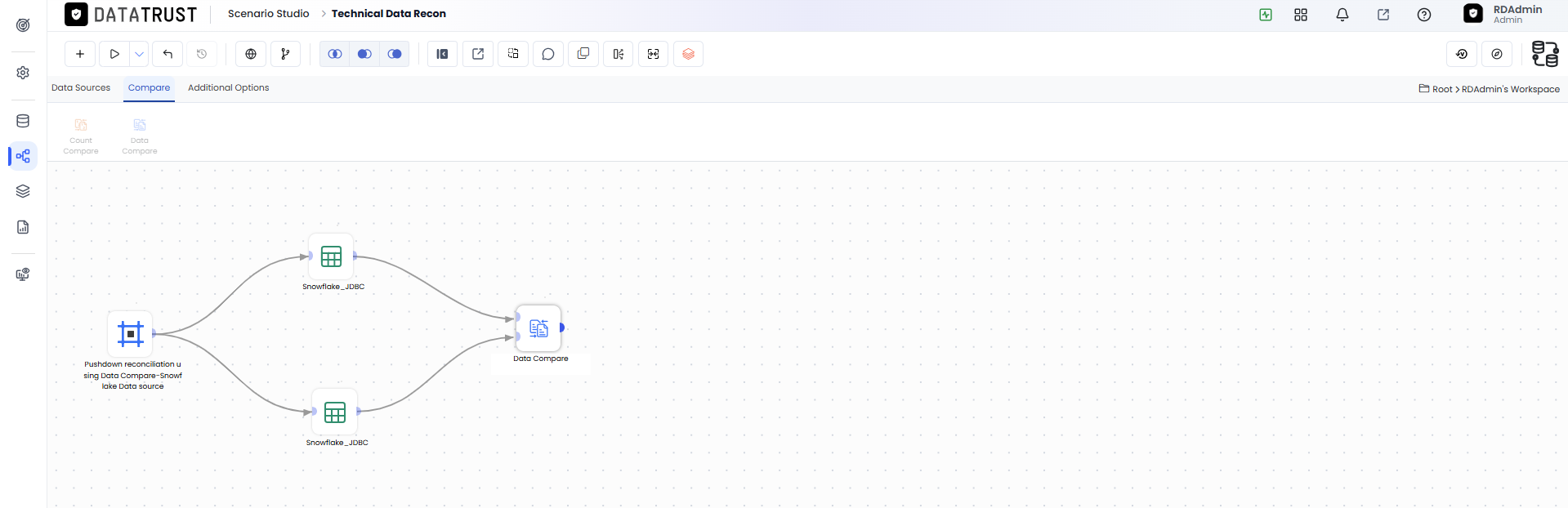Open the git branch icon
1568x508 pixels.
(285, 54)
